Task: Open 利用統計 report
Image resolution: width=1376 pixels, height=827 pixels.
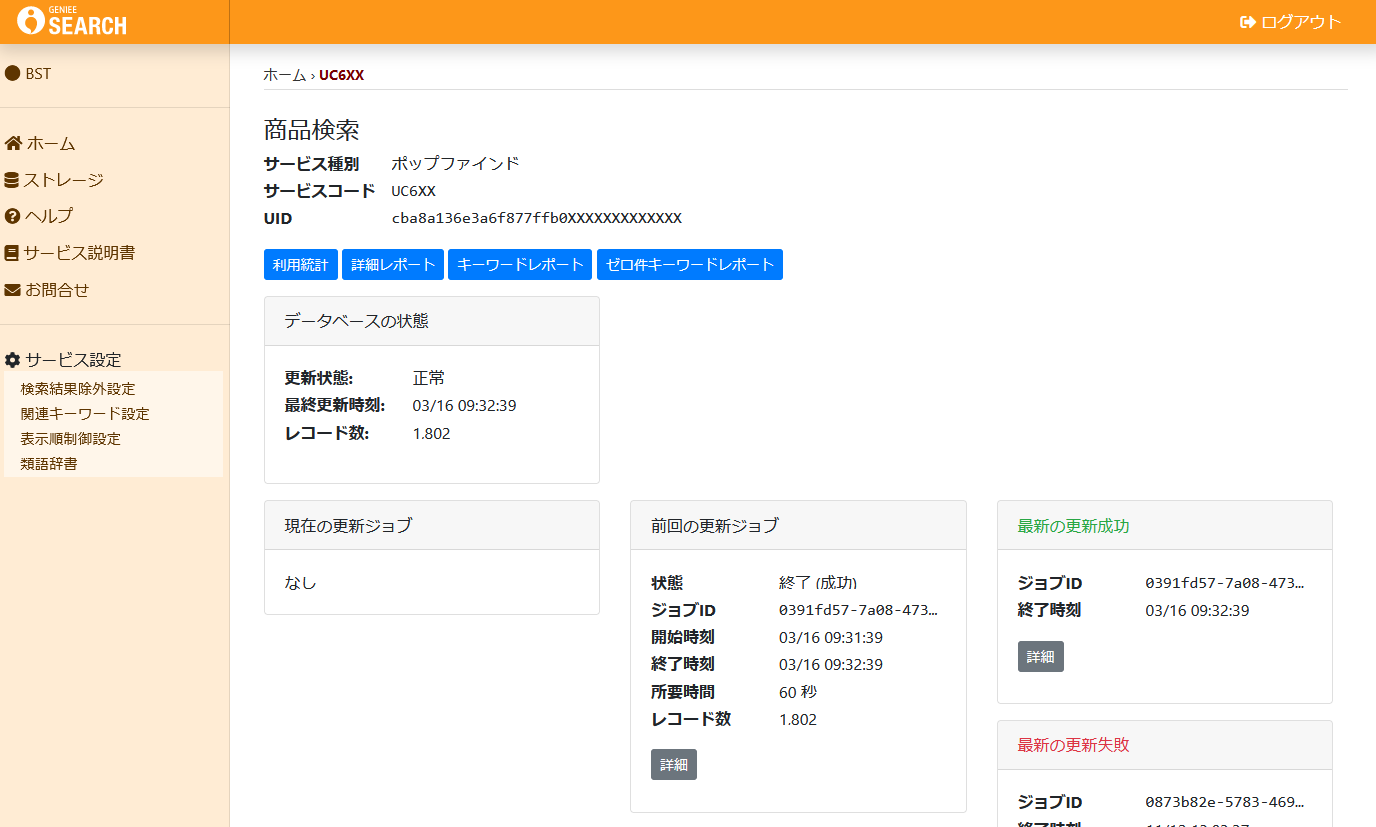Action: pos(301,265)
